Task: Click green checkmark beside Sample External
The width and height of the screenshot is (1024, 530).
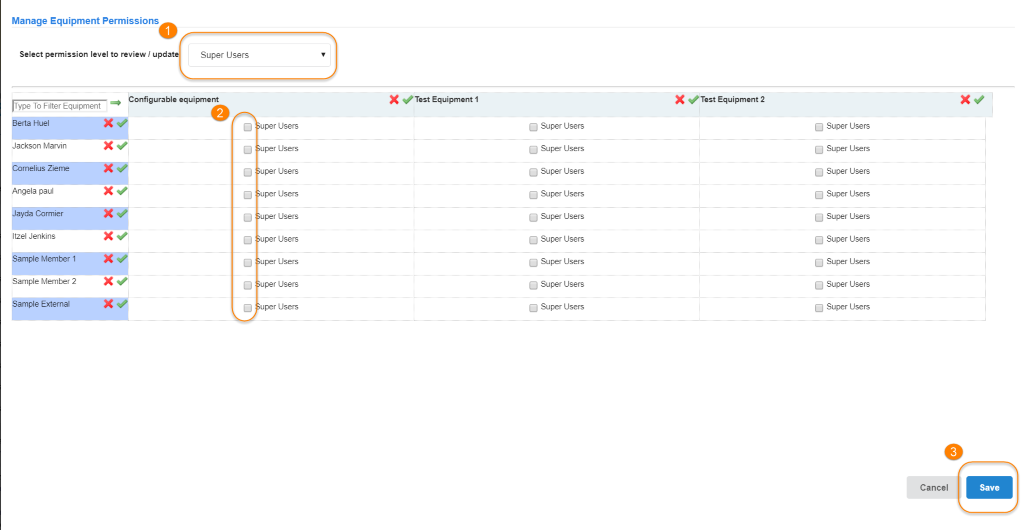Action: [x=122, y=304]
